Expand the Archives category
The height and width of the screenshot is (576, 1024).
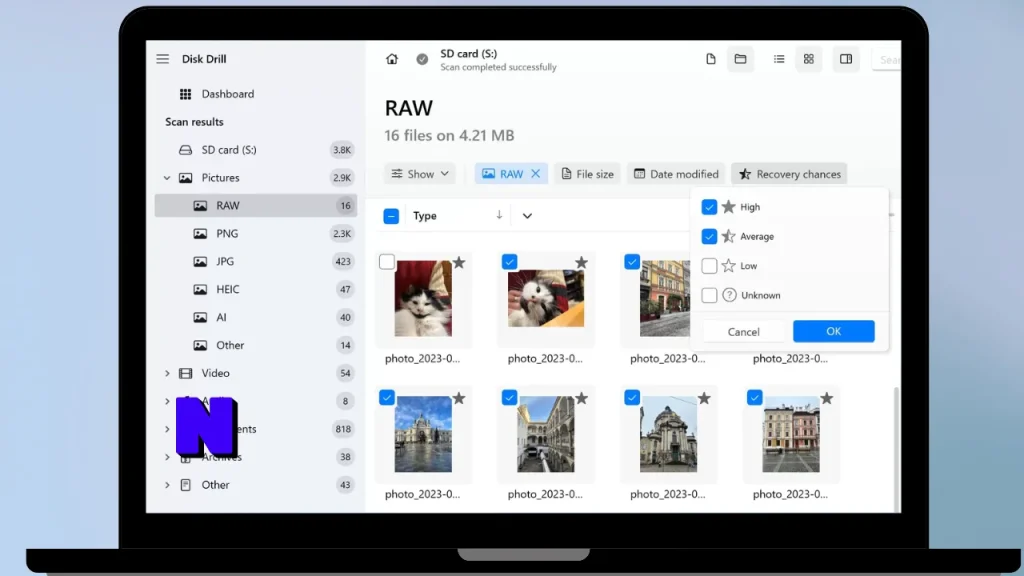[167, 457]
